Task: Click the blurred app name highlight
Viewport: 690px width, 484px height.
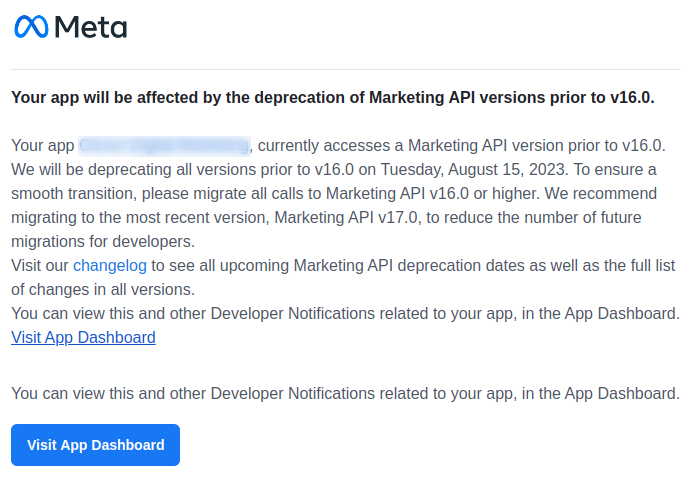Action: (x=165, y=146)
